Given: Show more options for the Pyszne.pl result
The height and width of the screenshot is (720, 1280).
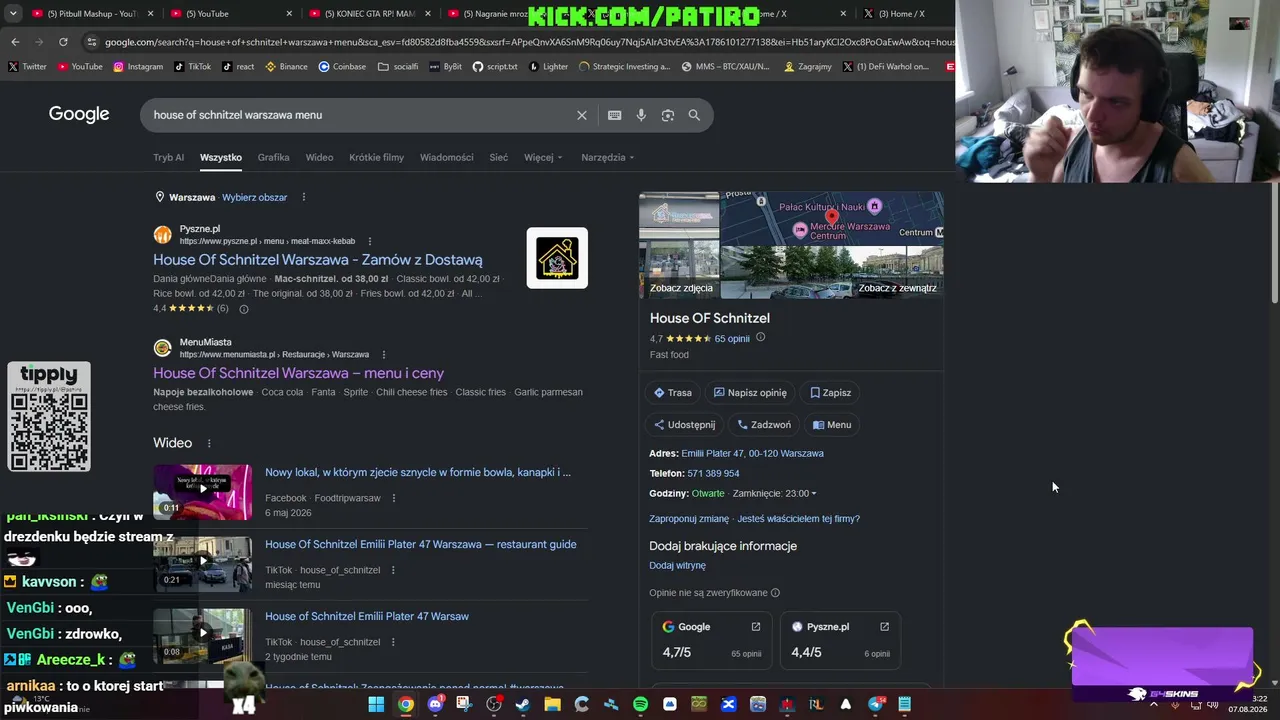Looking at the screenshot, I should point(369,241).
